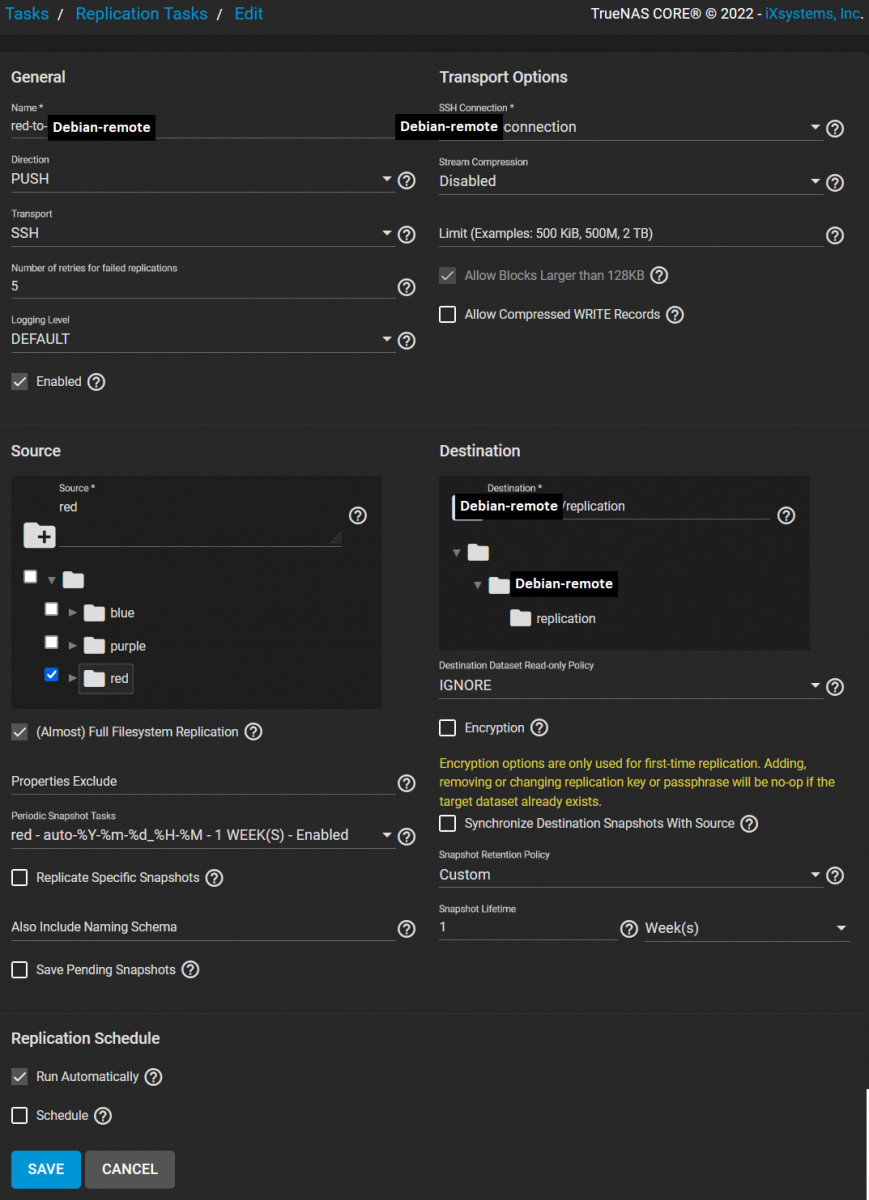Enable Allow Compressed WRITE Records
Screen dimensions: 869x1200
click(448, 315)
